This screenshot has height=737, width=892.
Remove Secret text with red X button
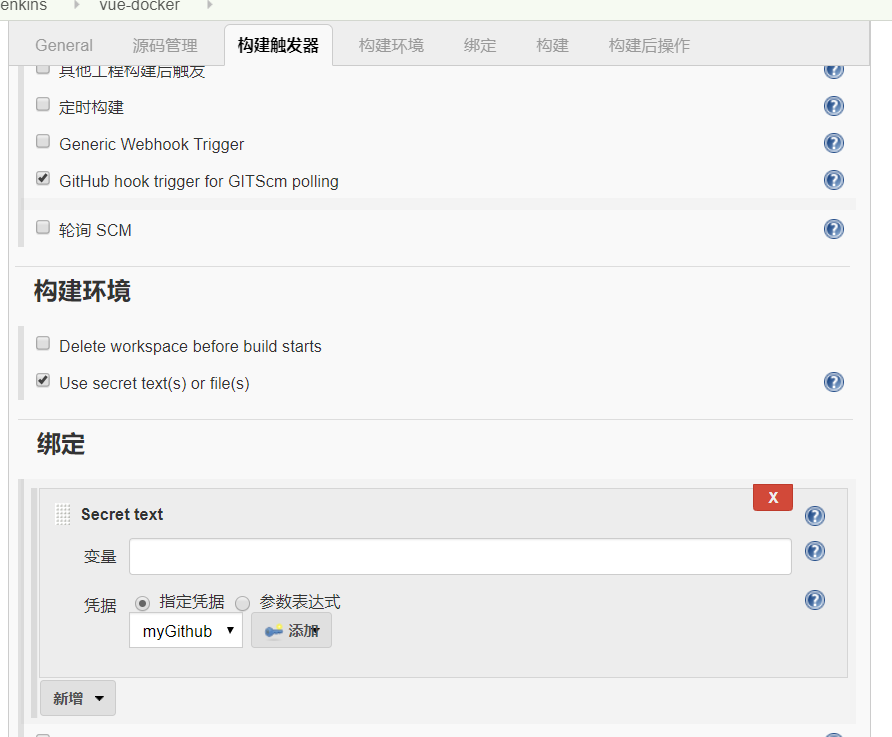pos(772,497)
